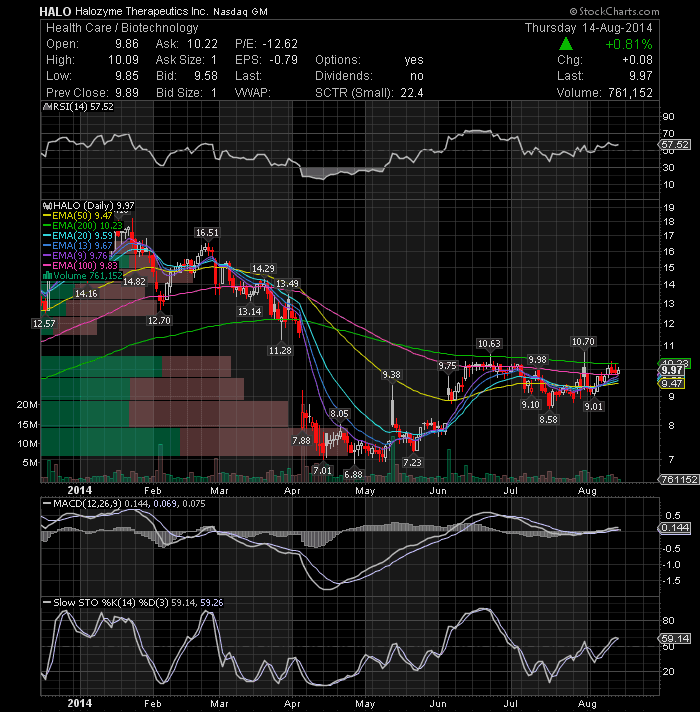Click the 9.01 low price label
700x712 pixels.
(593, 406)
